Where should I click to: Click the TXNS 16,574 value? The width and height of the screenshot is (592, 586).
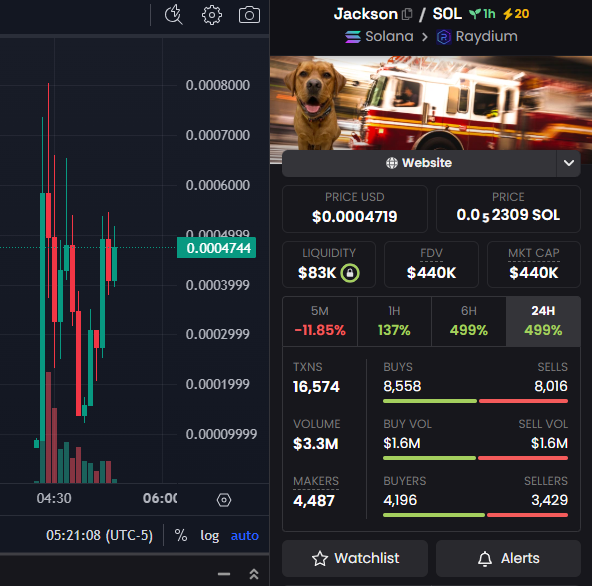coord(316,387)
